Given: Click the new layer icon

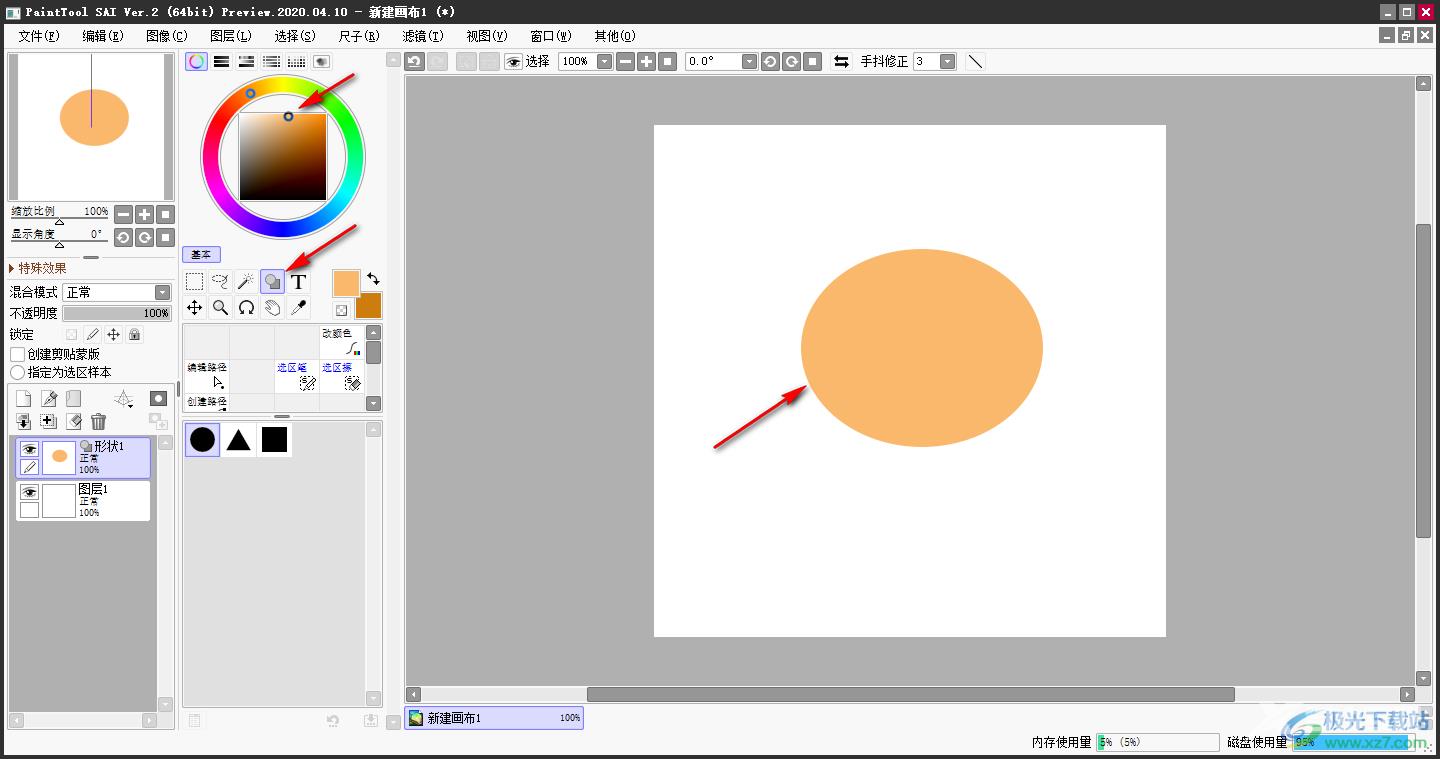Looking at the screenshot, I should 23,399.
